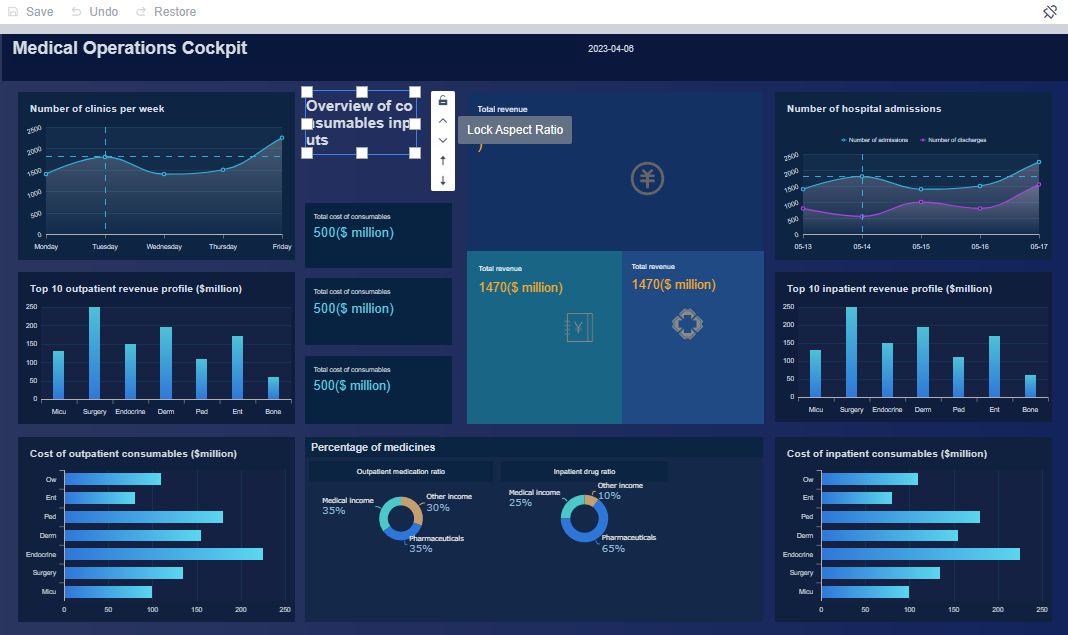Move widget up one layer with chevron

tap(443, 121)
